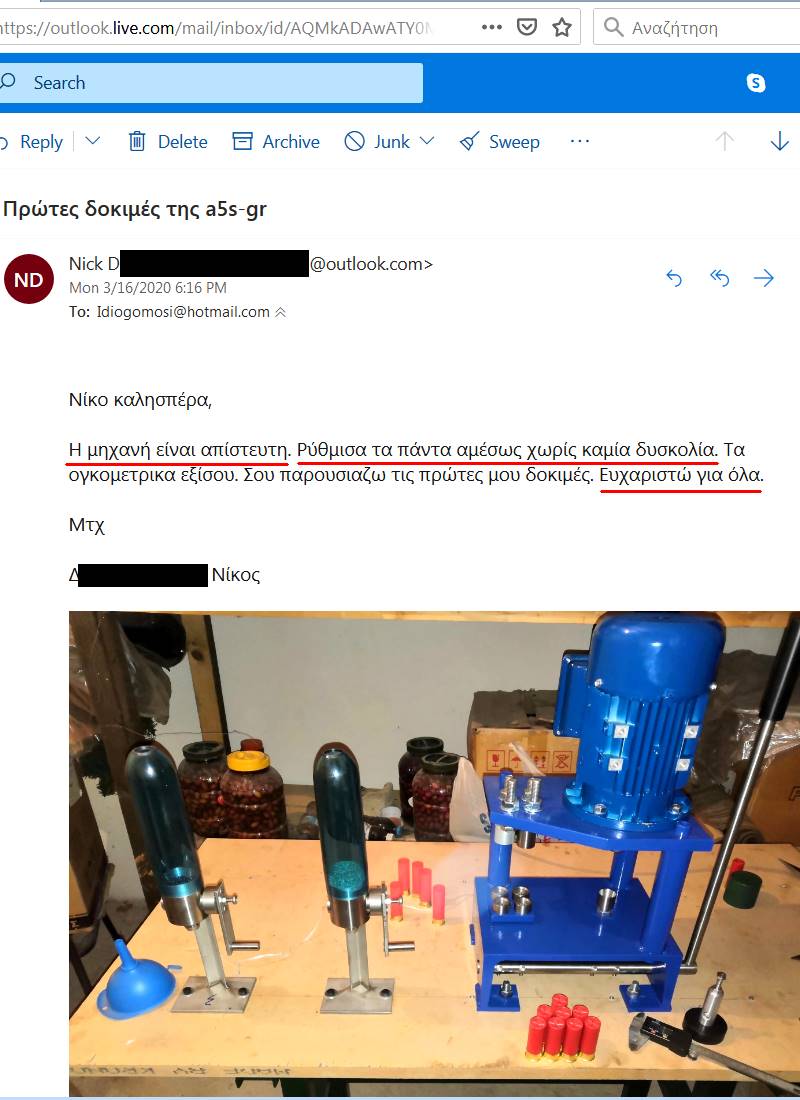Archive the current email
The height and width of the screenshot is (1100, 800).
tap(276, 142)
